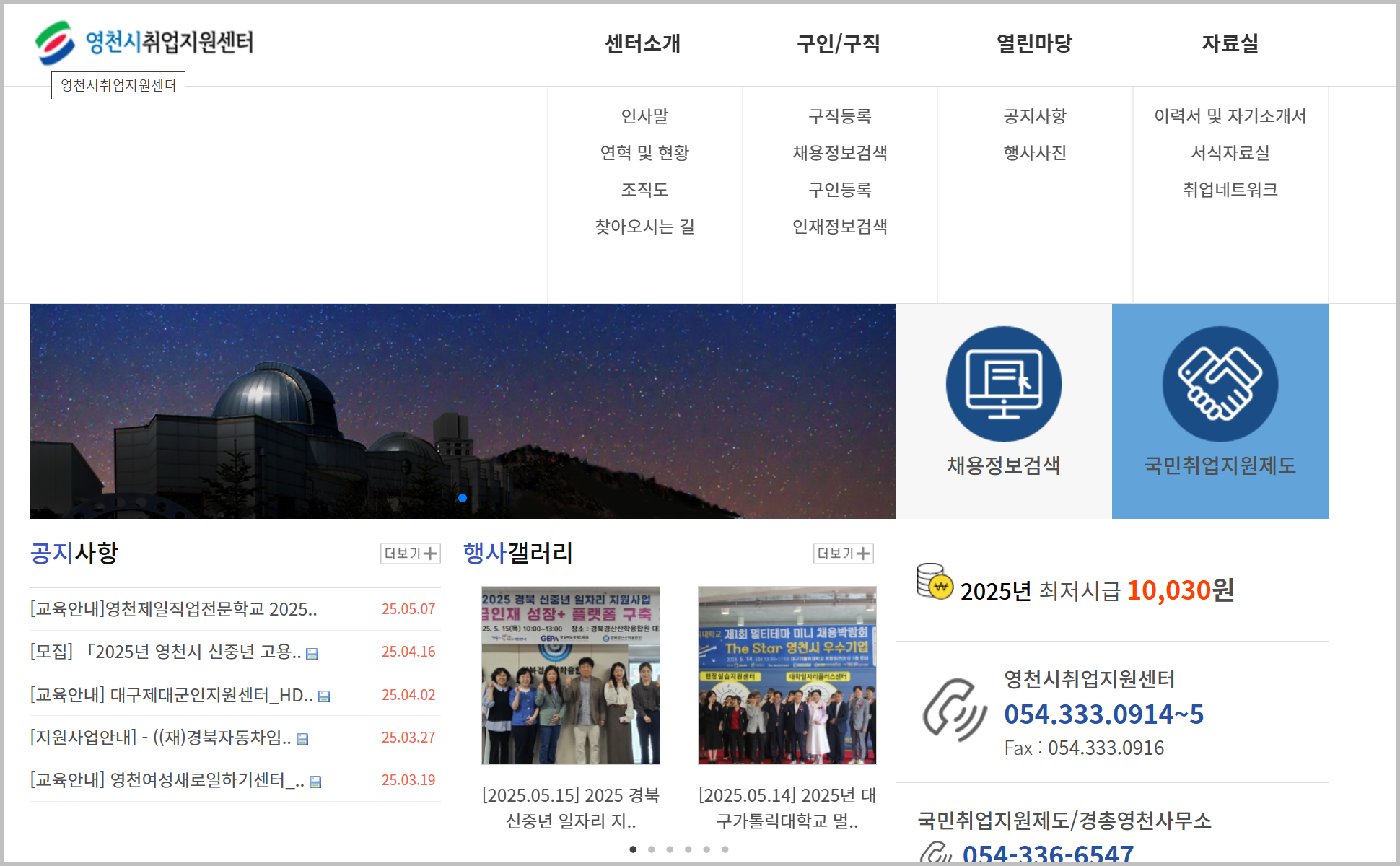Open the 센터소개 top menu

pos(643,43)
